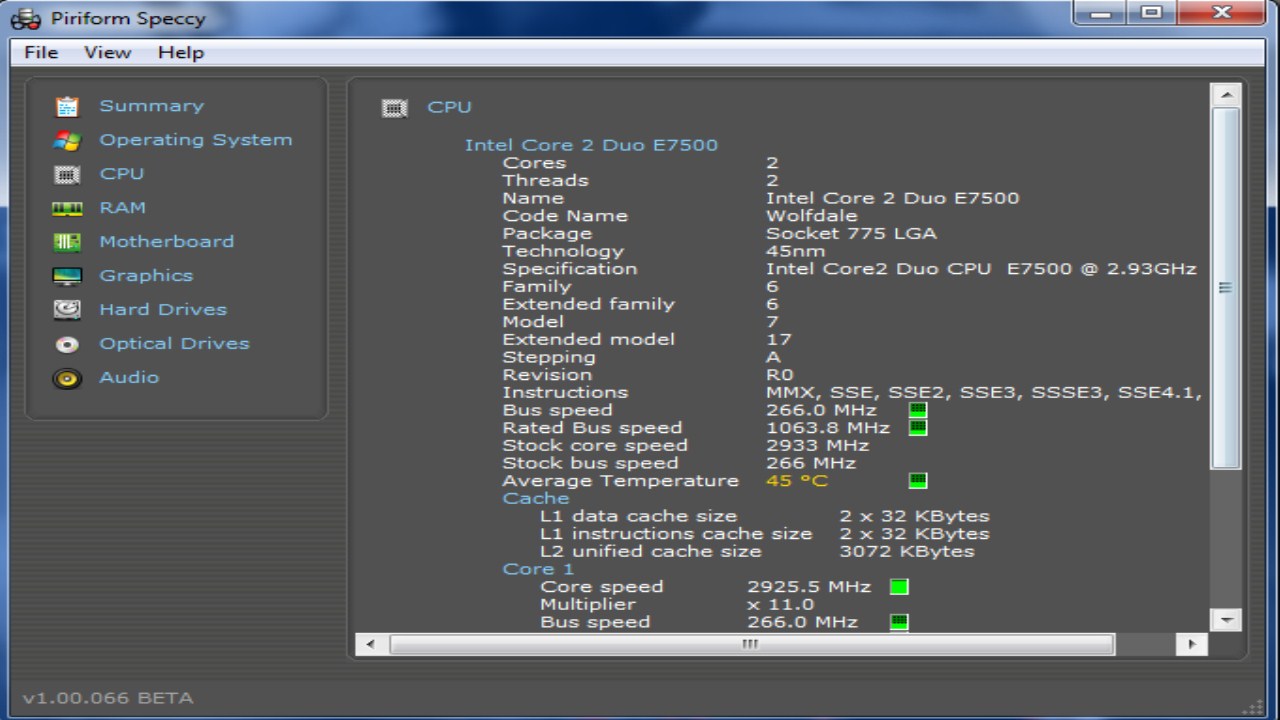Go to the Summary section

click(151, 106)
